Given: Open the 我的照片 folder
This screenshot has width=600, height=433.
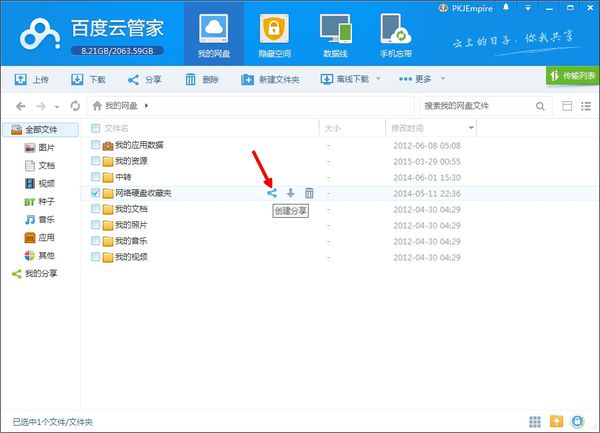Looking at the screenshot, I should click(131, 225).
